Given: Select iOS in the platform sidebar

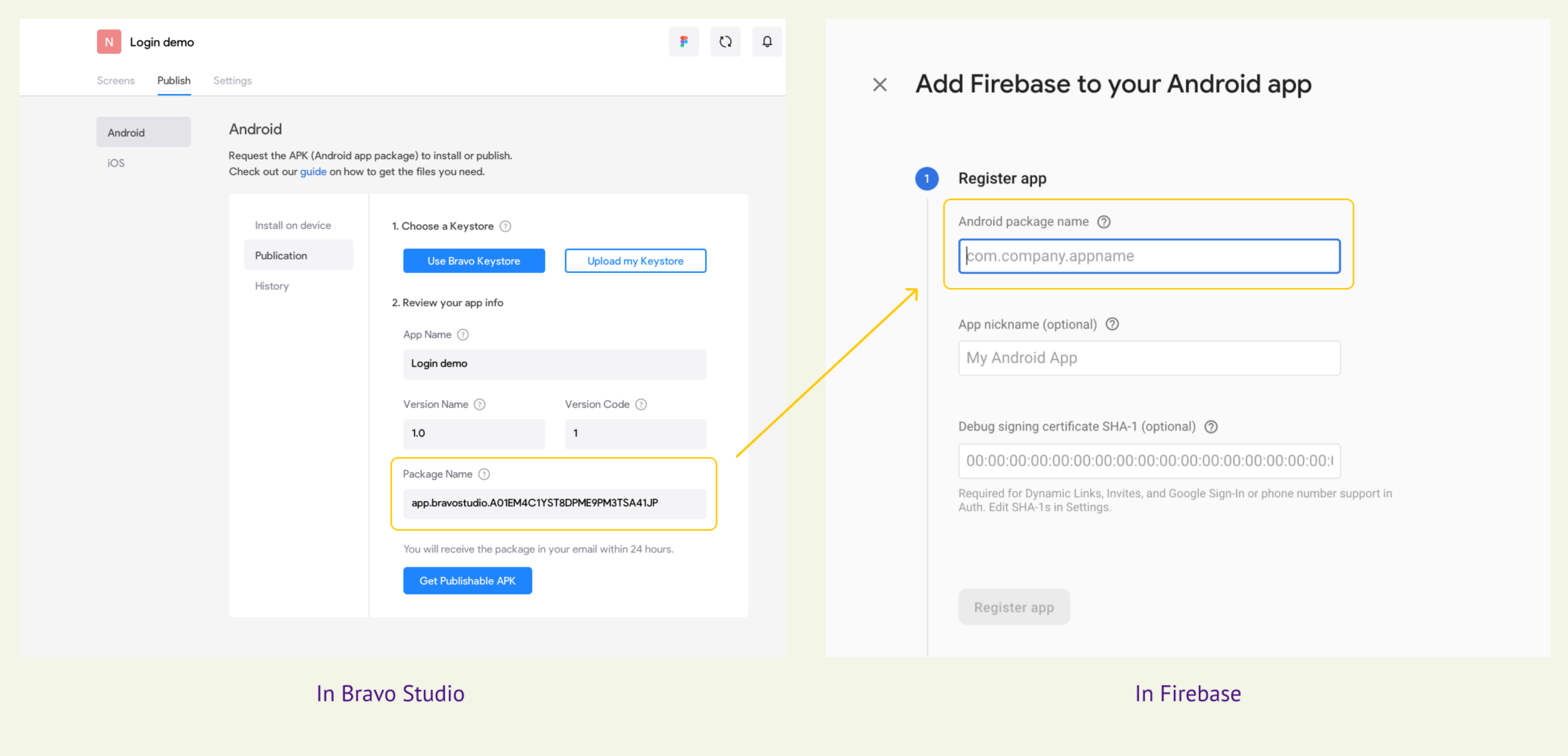Looking at the screenshot, I should [116, 163].
